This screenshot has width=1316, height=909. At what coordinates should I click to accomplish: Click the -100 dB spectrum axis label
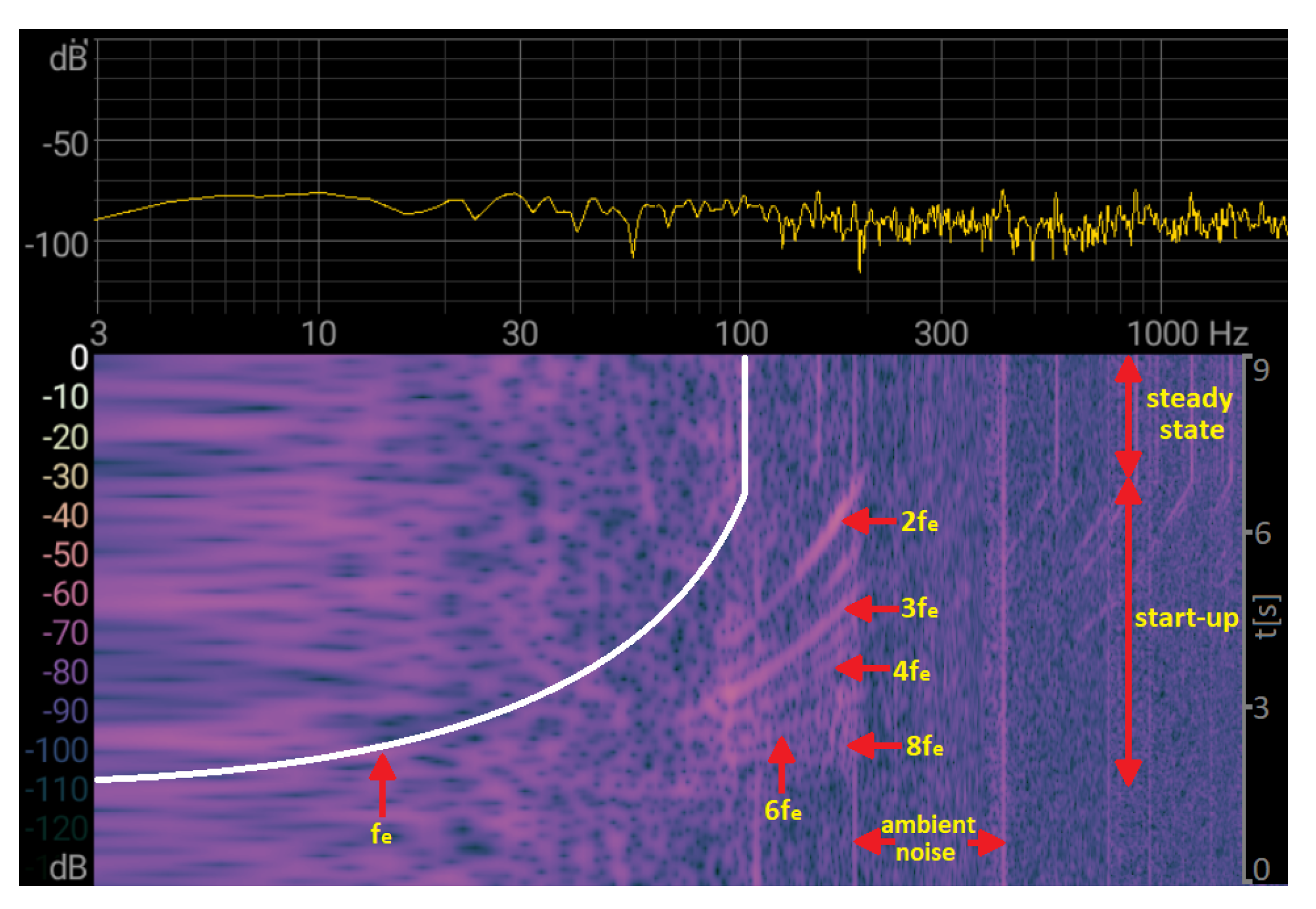tap(57, 245)
